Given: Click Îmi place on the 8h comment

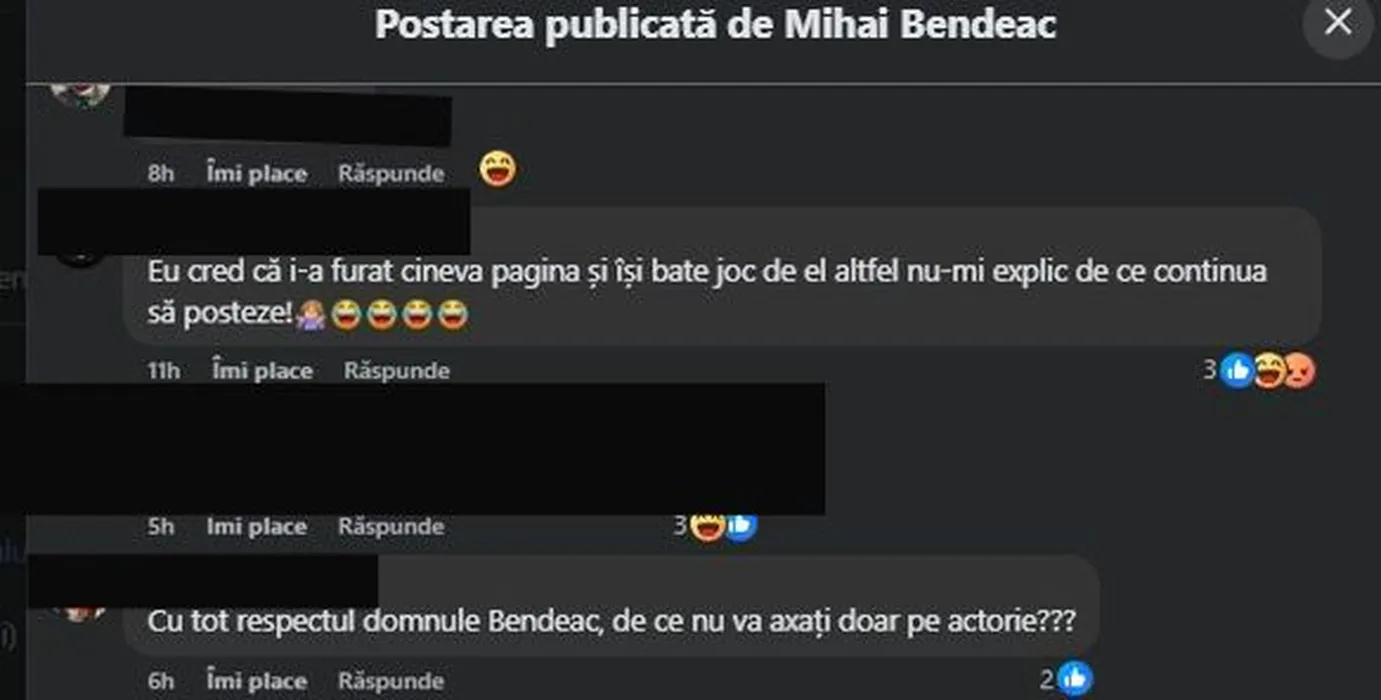Looking at the screenshot, I should click(x=257, y=173).
